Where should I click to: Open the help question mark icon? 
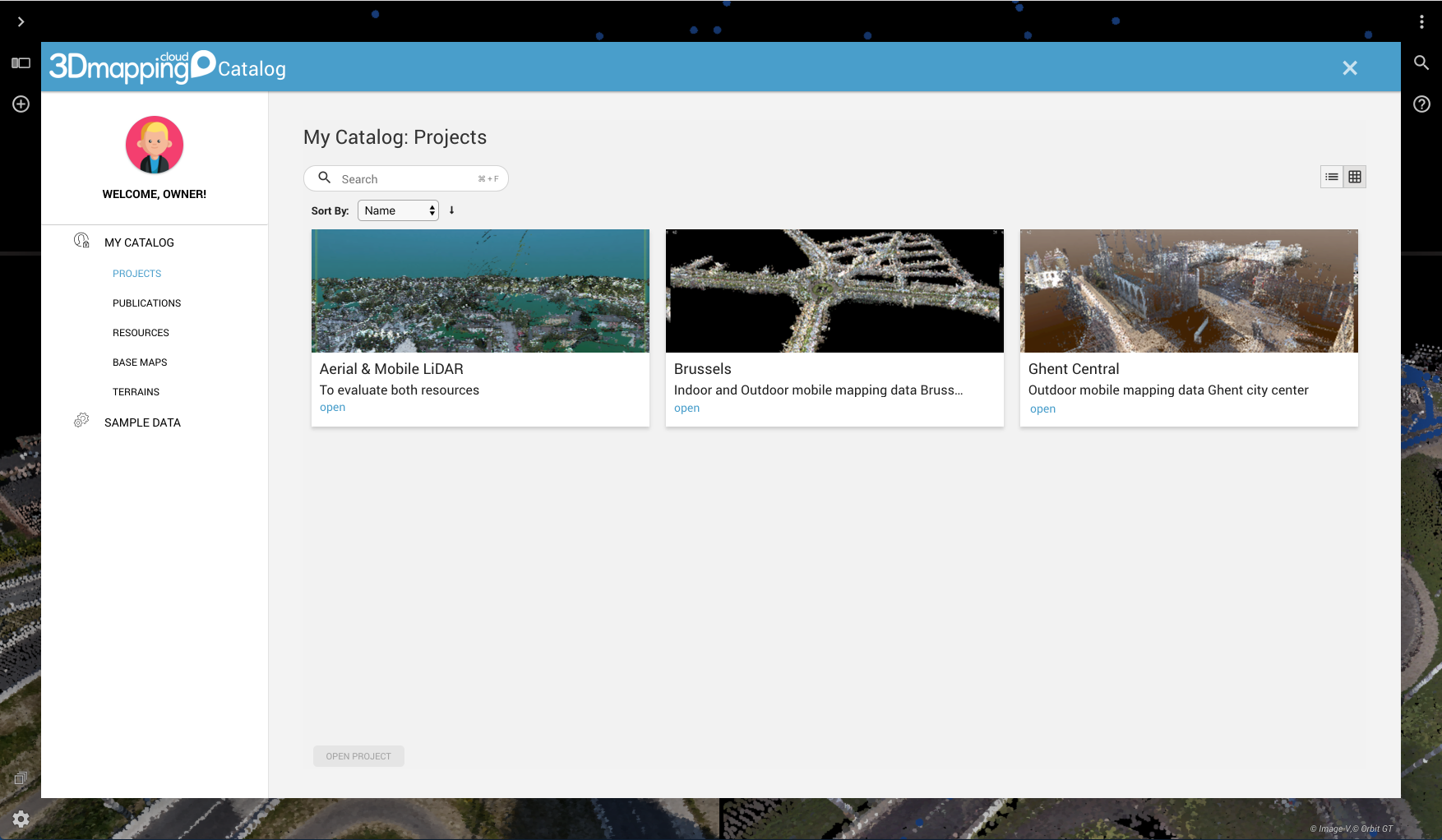click(x=1421, y=104)
